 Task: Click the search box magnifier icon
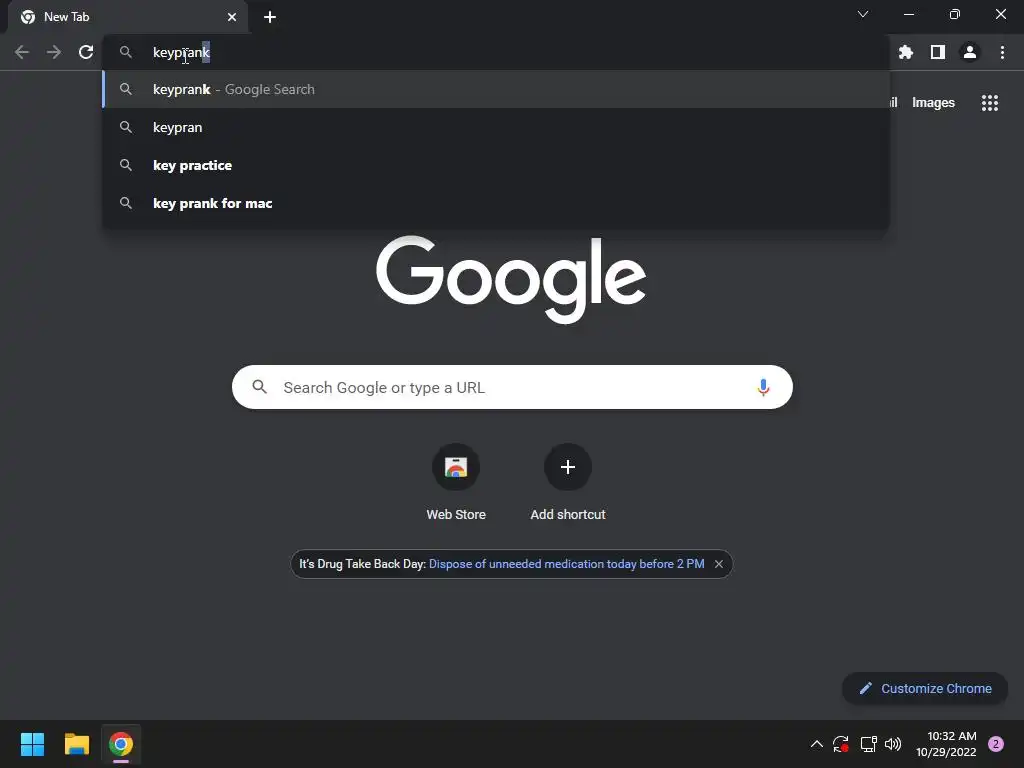(259, 387)
